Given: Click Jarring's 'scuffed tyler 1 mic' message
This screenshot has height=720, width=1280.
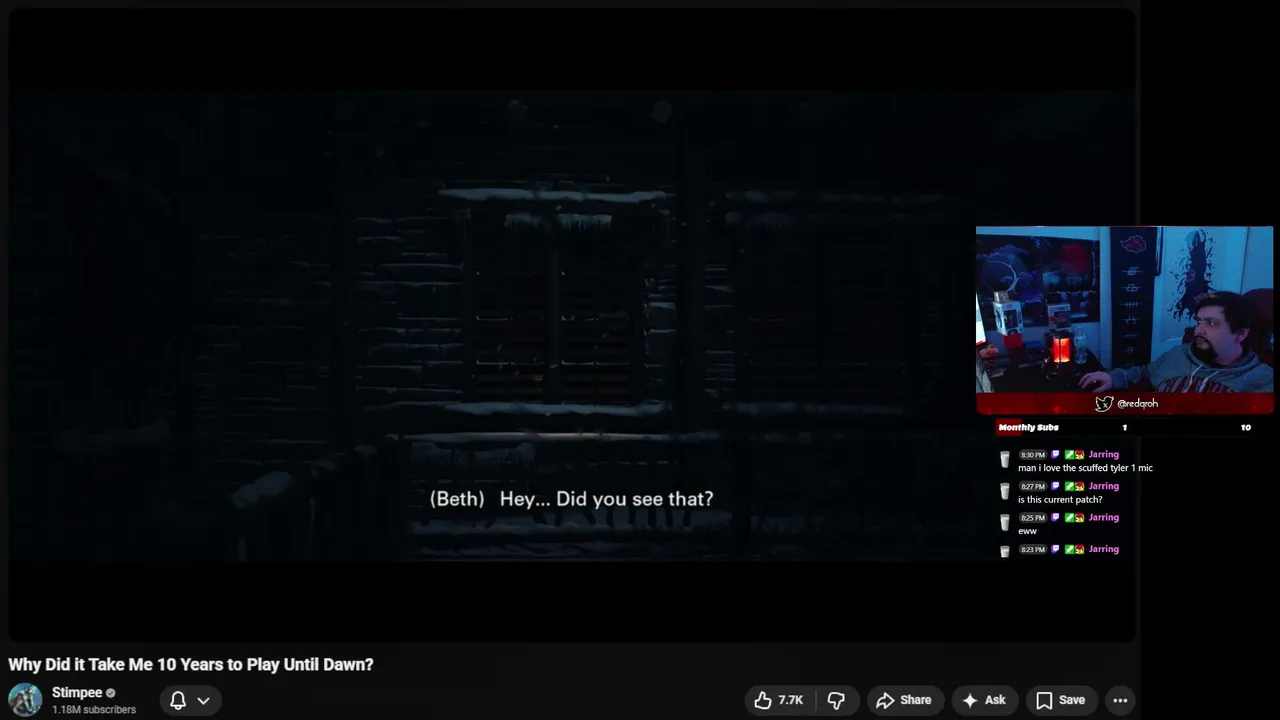Looking at the screenshot, I should (1085, 468).
